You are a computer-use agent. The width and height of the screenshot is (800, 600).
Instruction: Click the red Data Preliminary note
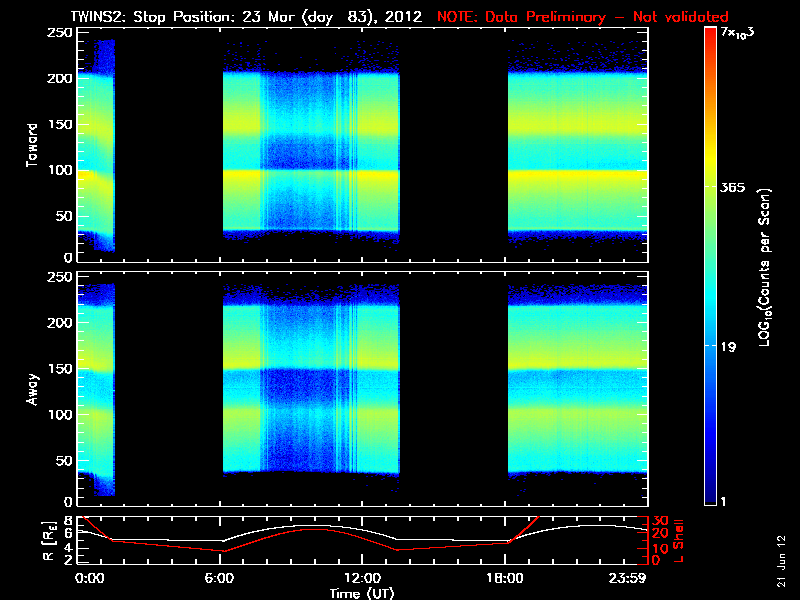tap(583, 17)
